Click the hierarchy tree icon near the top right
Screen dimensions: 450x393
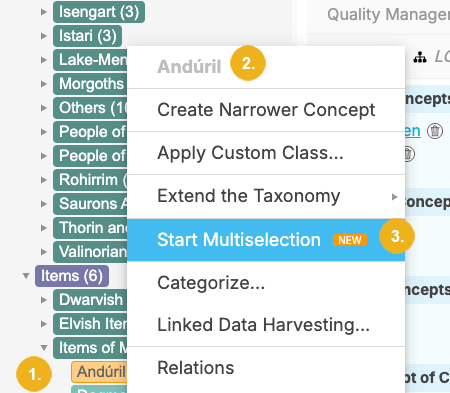(x=420, y=58)
